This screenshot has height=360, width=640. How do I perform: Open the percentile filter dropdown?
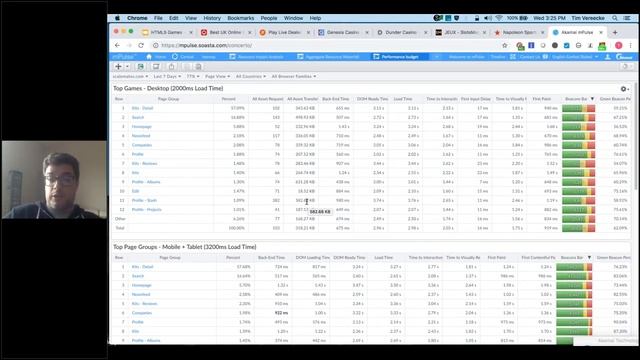click(x=193, y=76)
